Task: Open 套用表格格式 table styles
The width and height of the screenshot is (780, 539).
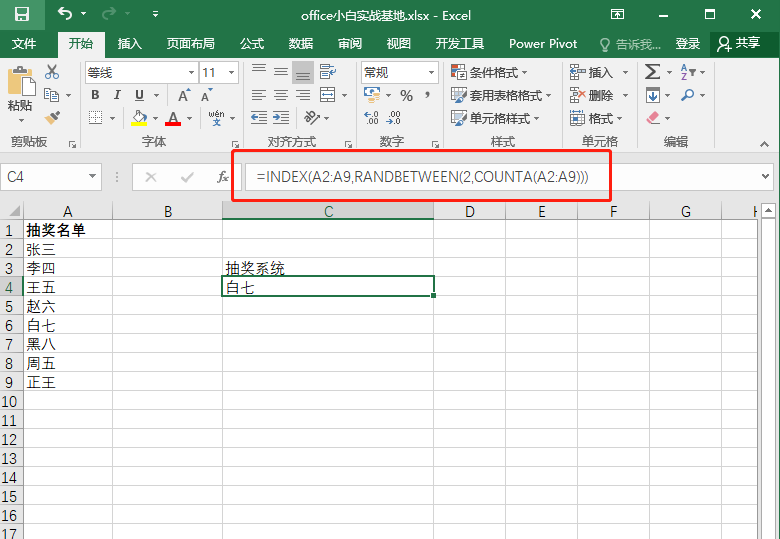Action: 501,95
